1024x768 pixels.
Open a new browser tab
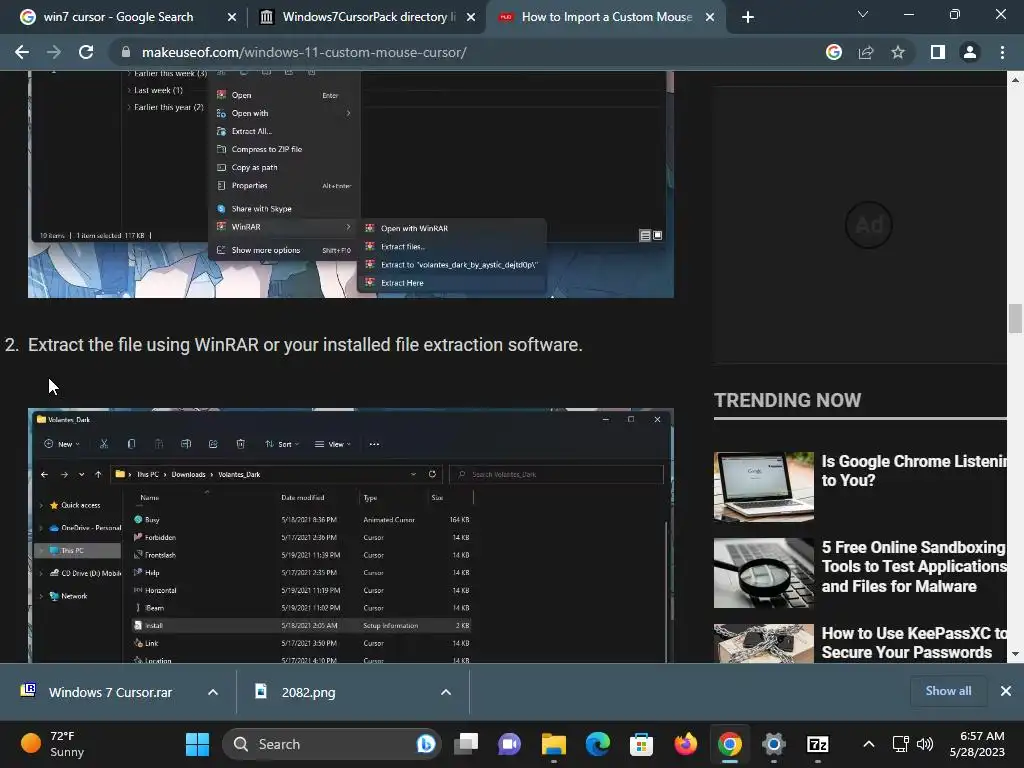(x=748, y=17)
